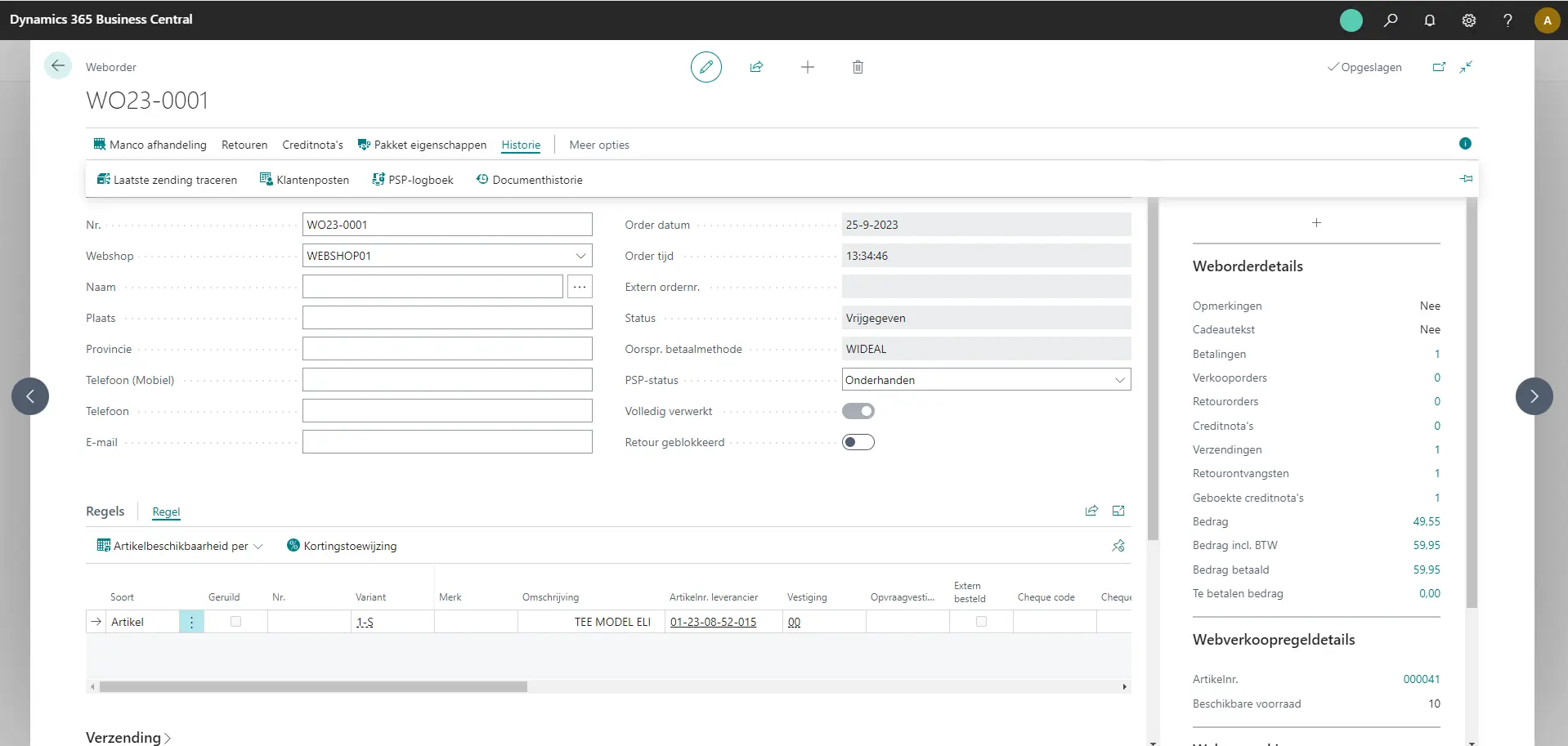
Task: Click the E-mail input field
Action: click(447, 442)
